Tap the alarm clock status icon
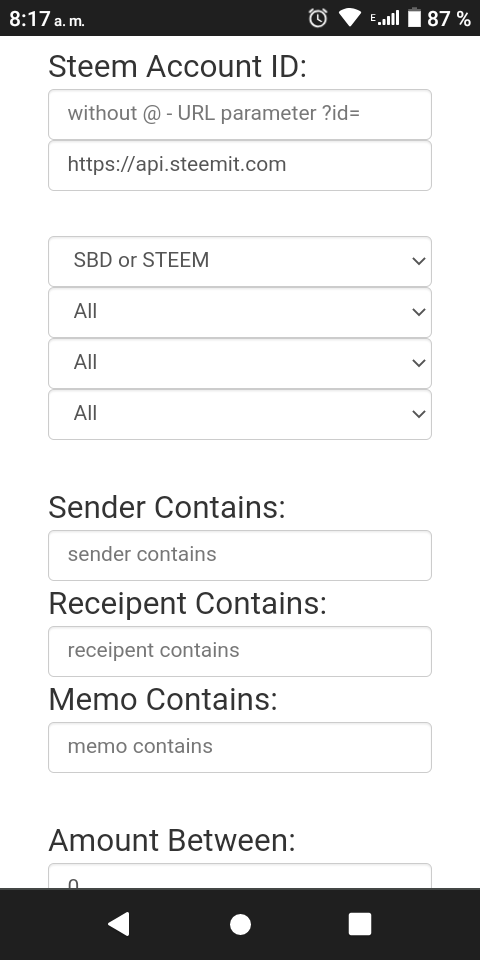This screenshot has width=480, height=960. (x=318, y=18)
